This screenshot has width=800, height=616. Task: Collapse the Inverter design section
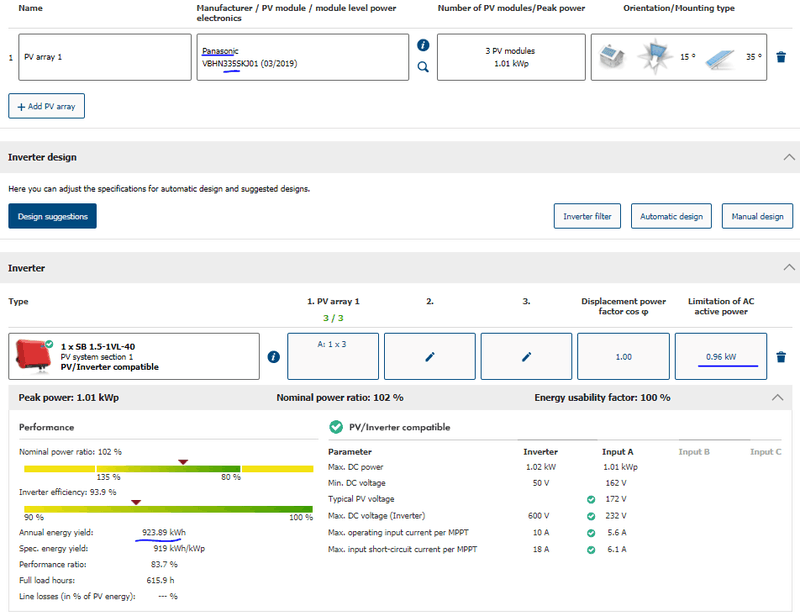(x=788, y=158)
